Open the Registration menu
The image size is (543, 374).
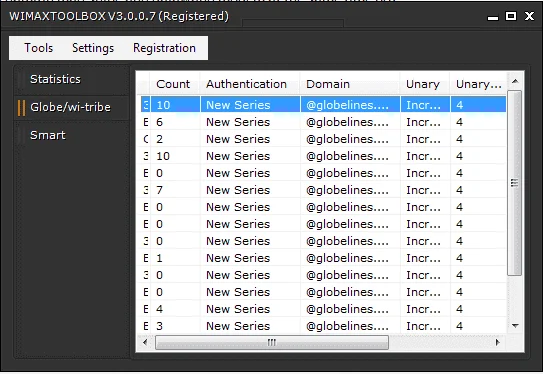pos(164,48)
